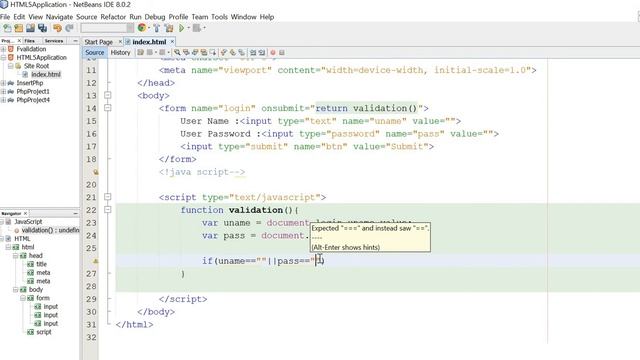The width and height of the screenshot is (640, 360).
Task: Select the title node in Navigator
Action: point(41,264)
